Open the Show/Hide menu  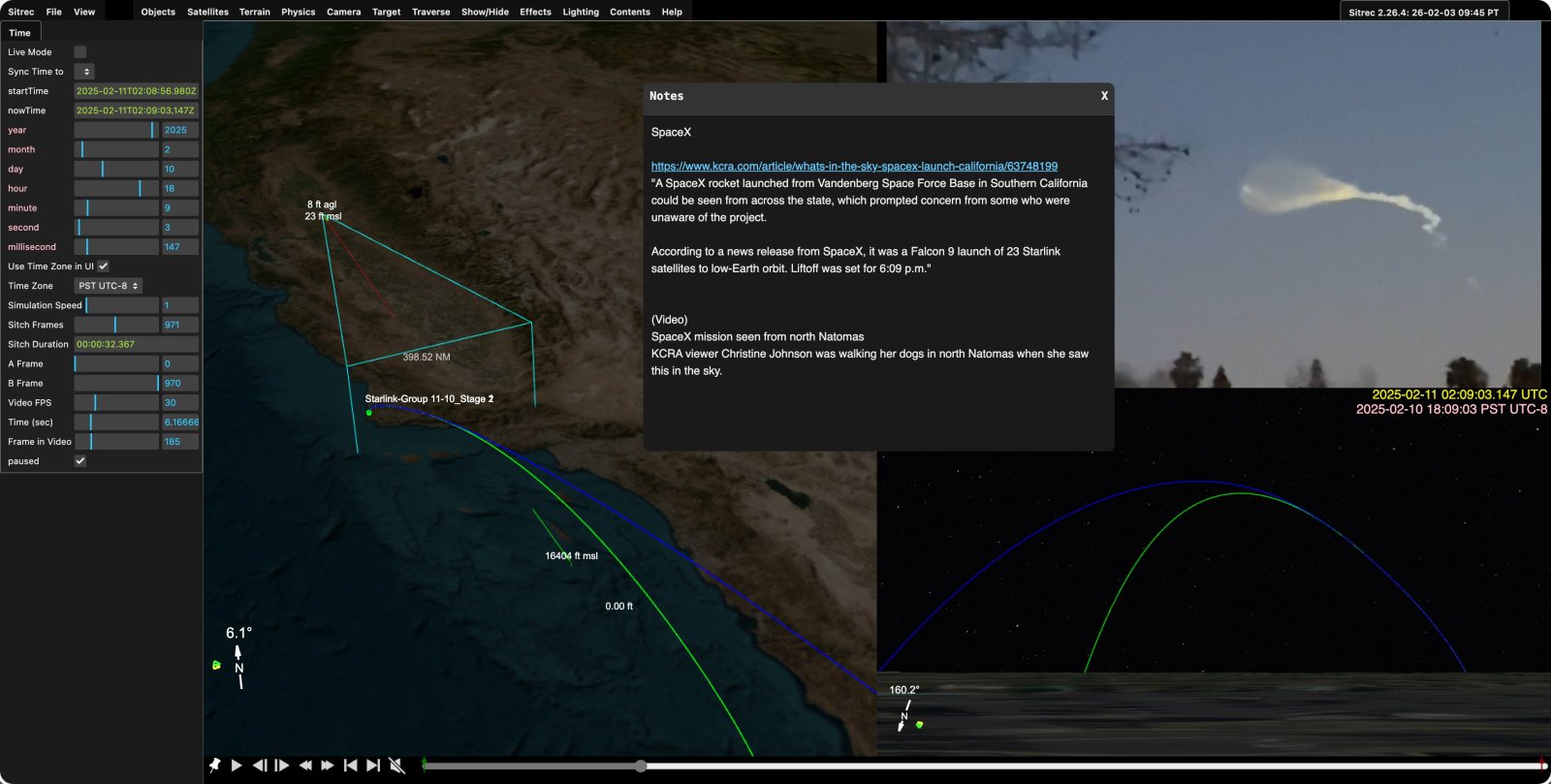485,12
